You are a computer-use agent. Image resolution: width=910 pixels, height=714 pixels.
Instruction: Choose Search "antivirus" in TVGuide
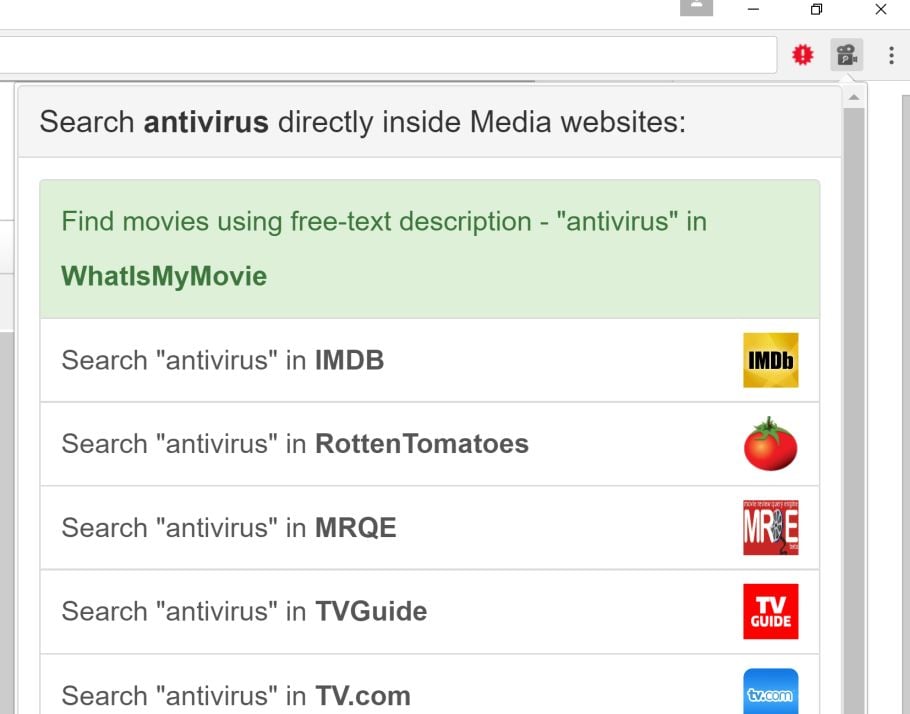click(244, 611)
